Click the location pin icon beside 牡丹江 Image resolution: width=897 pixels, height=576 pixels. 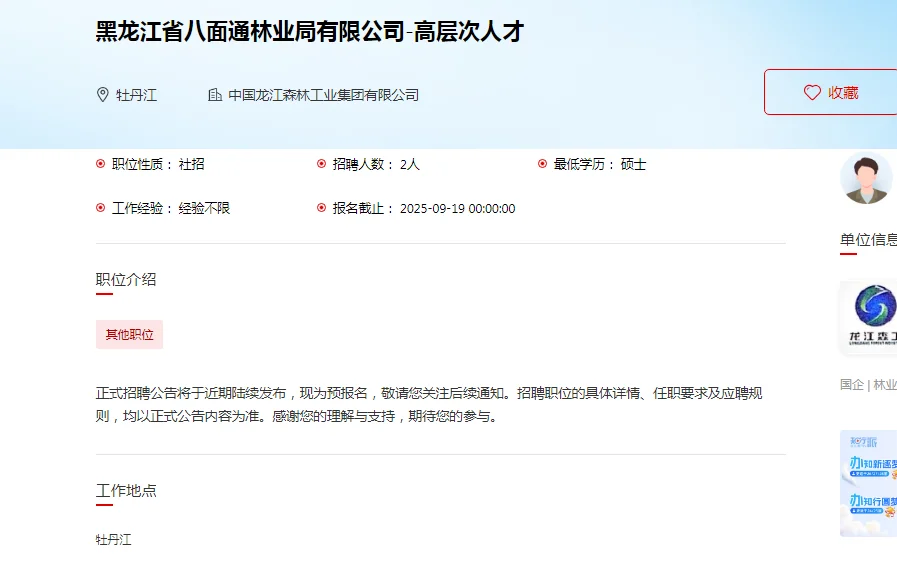tap(102, 94)
